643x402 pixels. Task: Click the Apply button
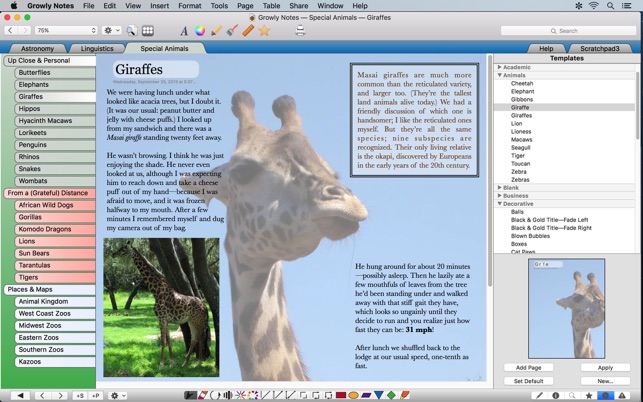point(604,368)
